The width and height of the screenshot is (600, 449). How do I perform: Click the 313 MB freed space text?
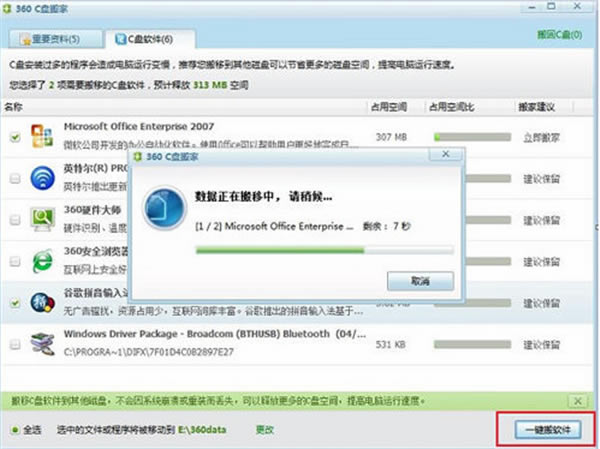click(210, 85)
